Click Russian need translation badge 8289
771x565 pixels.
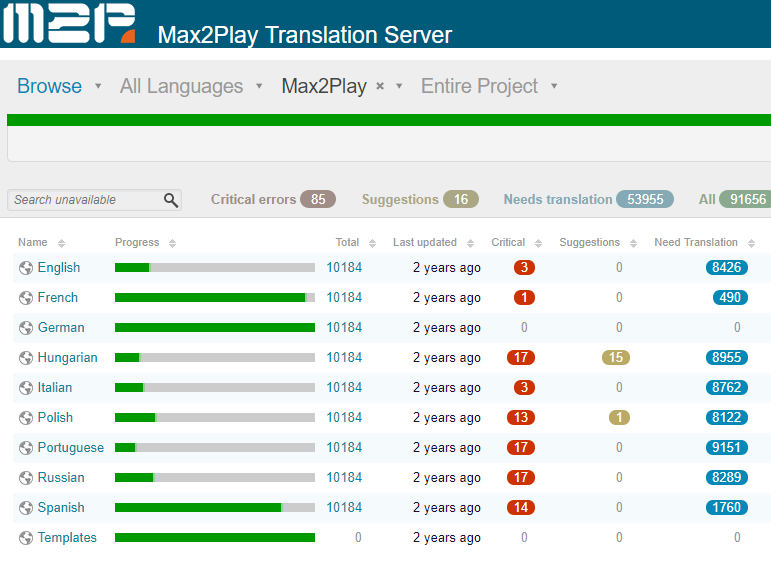[727, 477]
